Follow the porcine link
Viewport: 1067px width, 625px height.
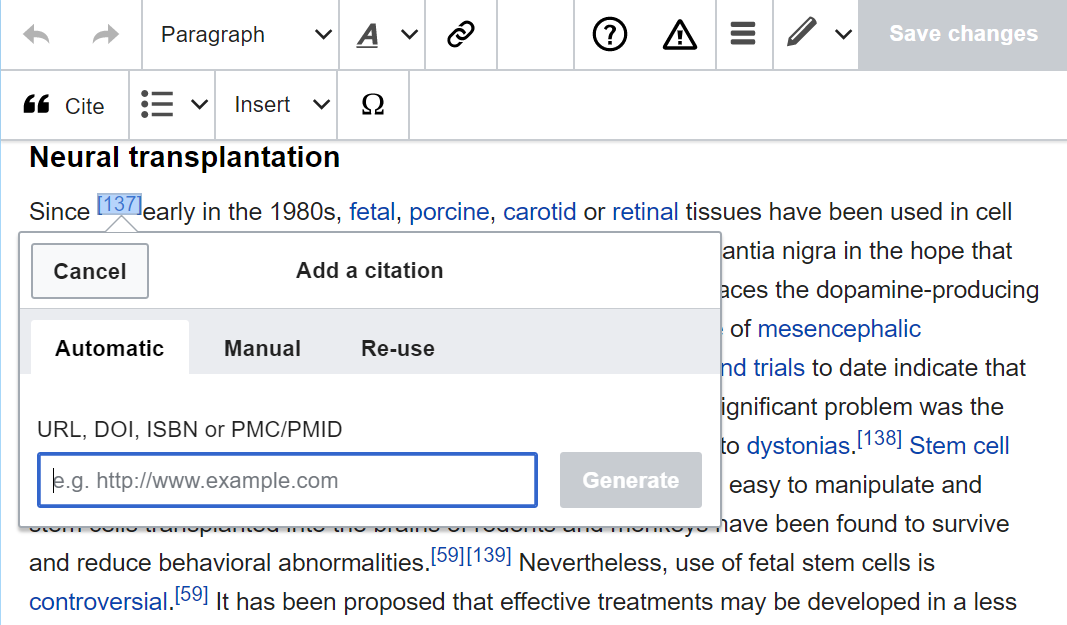(x=449, y=212)
